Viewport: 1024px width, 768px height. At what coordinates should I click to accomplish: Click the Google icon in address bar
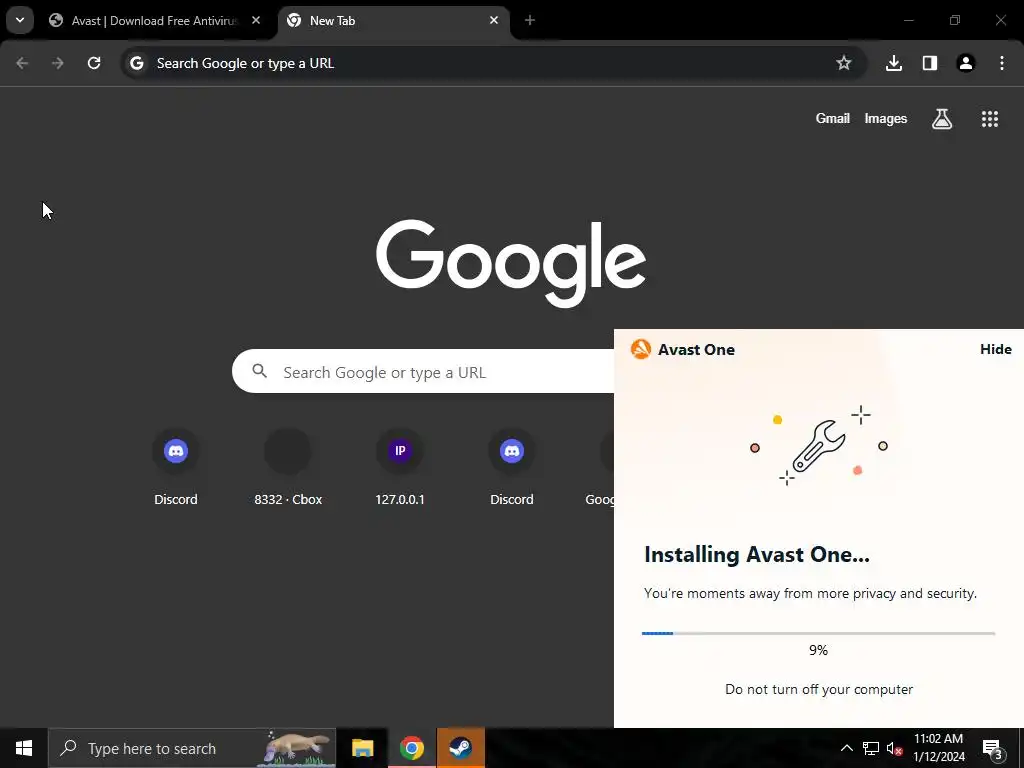tap(136, 63)
